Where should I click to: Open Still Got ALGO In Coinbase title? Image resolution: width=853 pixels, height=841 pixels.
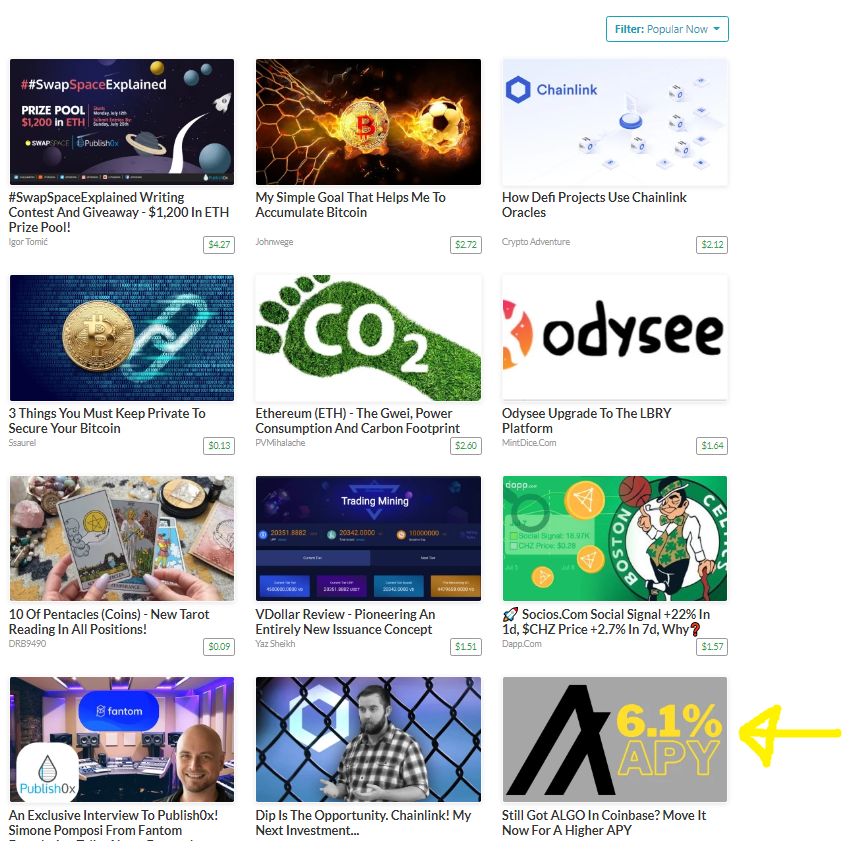604,823
